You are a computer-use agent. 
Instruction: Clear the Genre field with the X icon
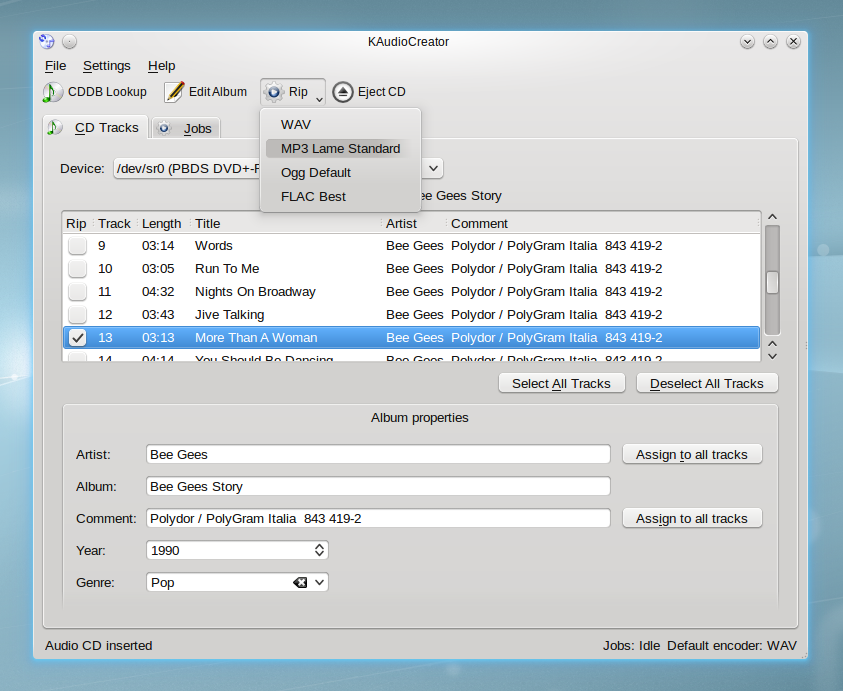pyautogui.click(x=299, y=582)
